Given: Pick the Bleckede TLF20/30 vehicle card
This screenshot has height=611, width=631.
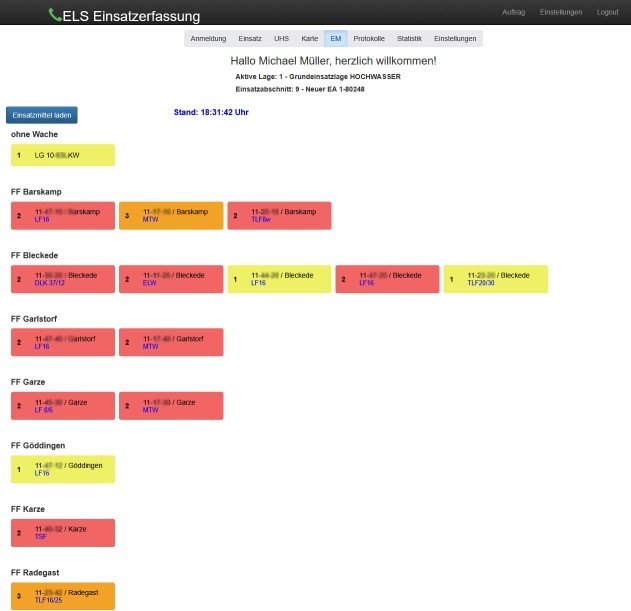Looking at the screenshot, I should coord(495,279).
